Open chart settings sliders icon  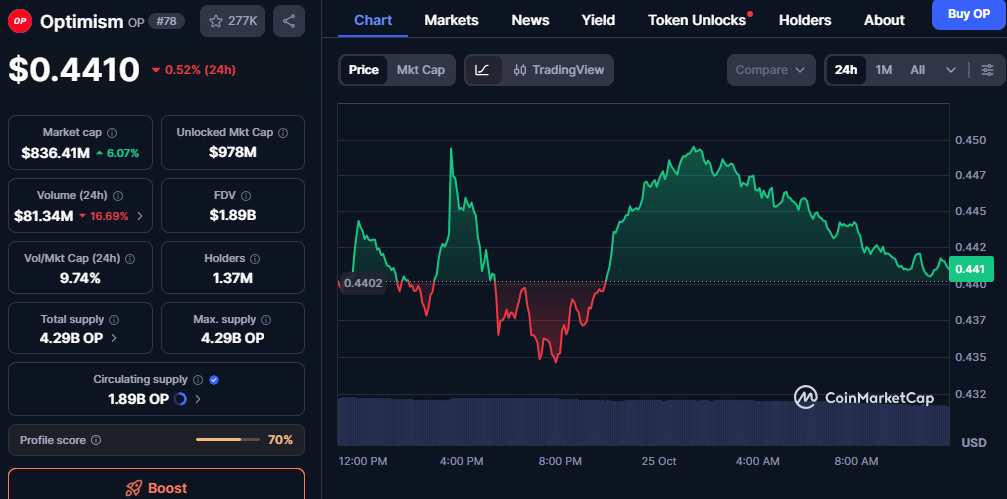[987, 70]
